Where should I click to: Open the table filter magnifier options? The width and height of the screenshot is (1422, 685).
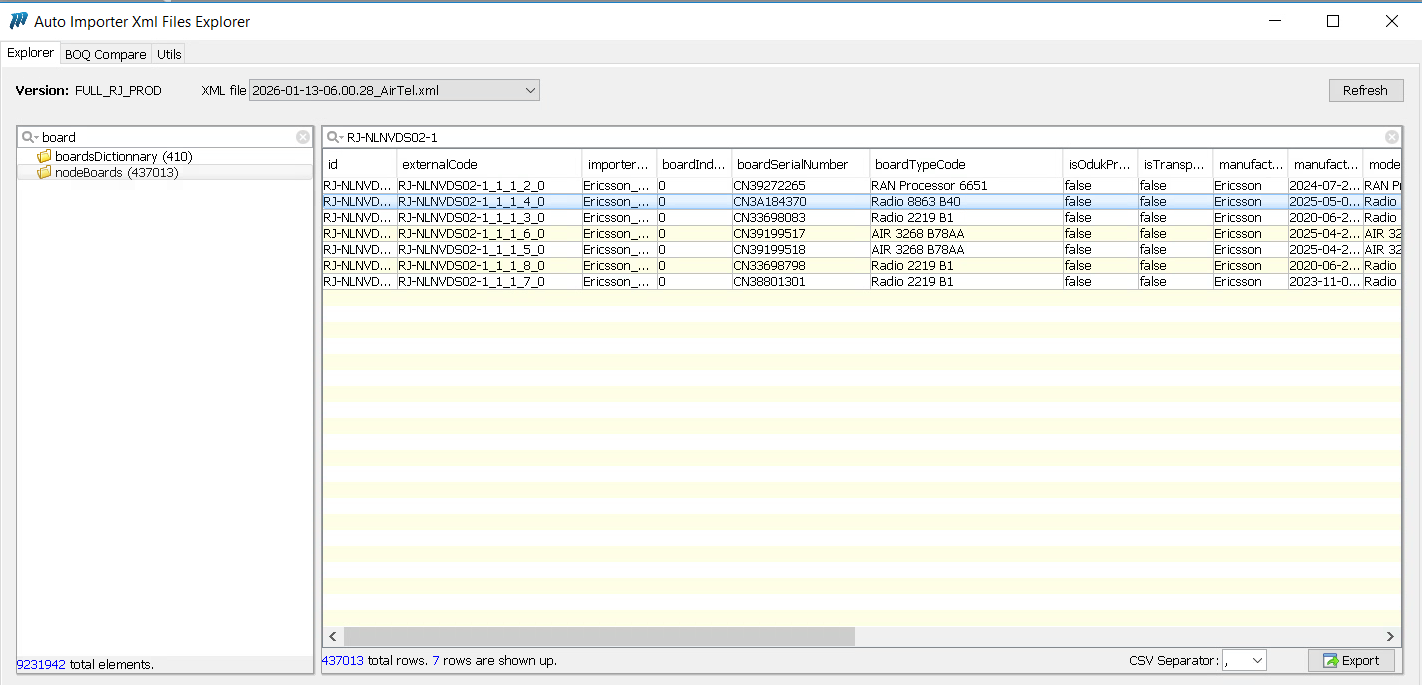point(335,137)
